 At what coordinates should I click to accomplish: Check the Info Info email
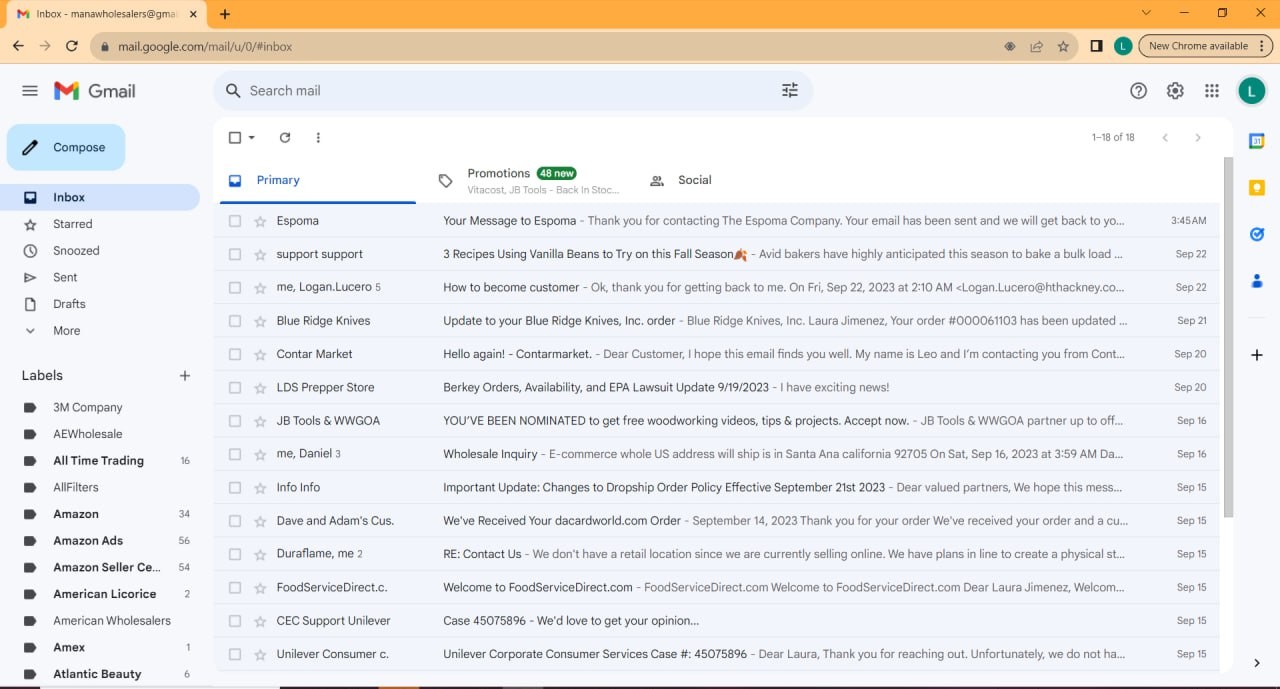tap(235, 488)
